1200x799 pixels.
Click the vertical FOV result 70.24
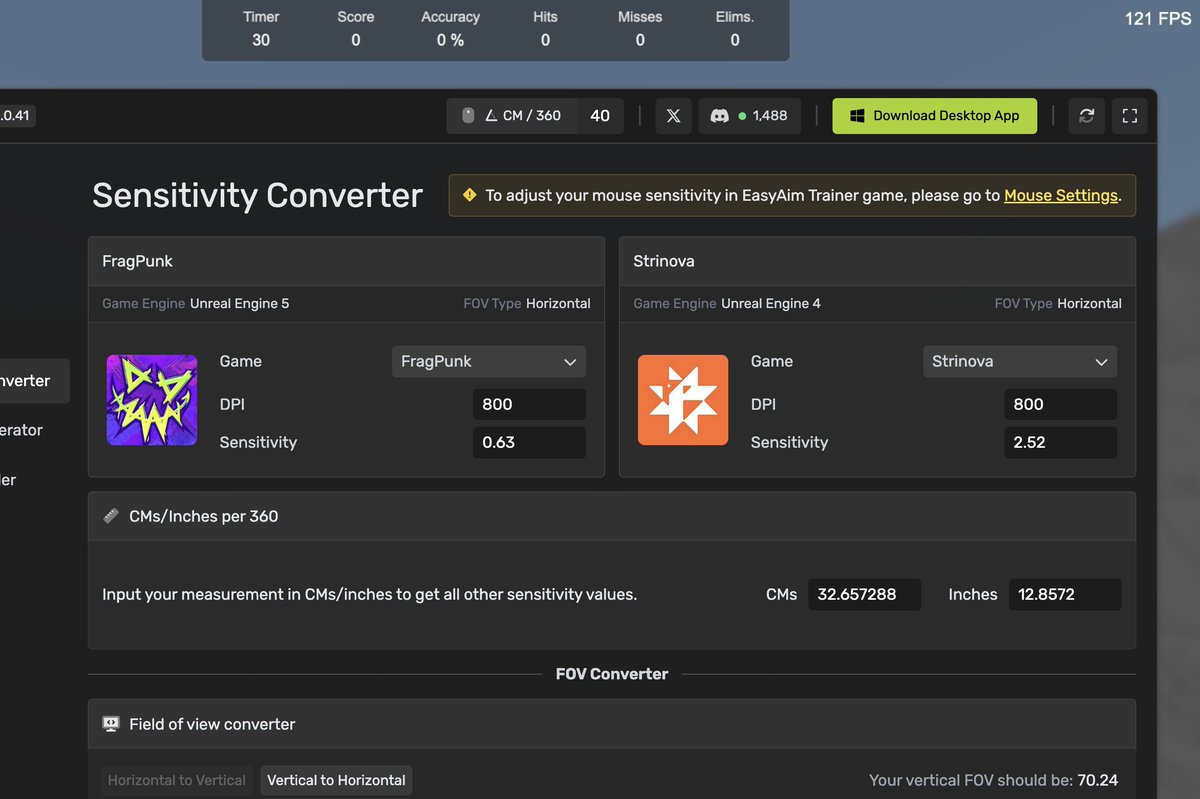(1098, 780)
